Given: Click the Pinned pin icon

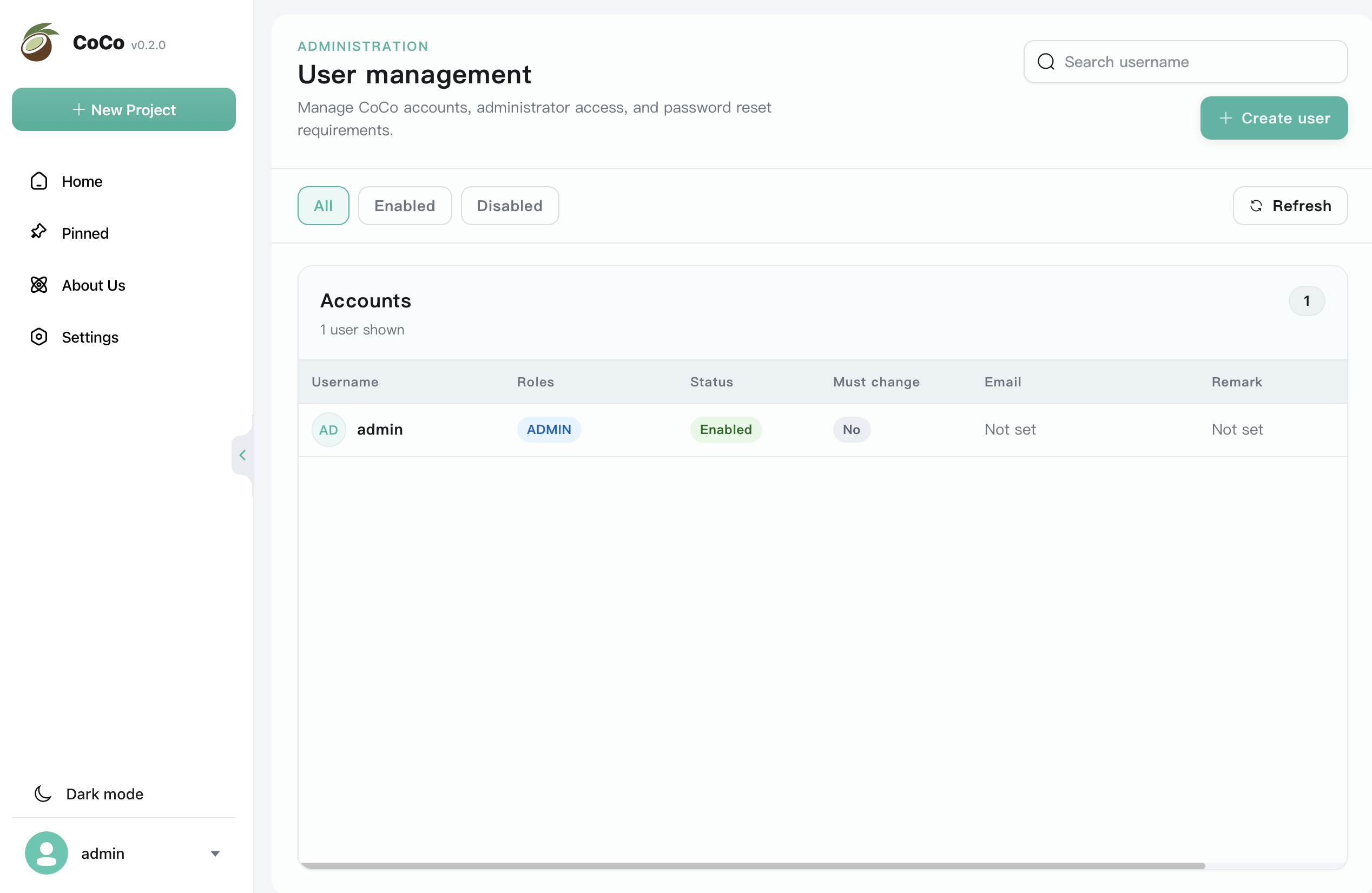Looking at the screenshot, I should click(x=38, y=232).
